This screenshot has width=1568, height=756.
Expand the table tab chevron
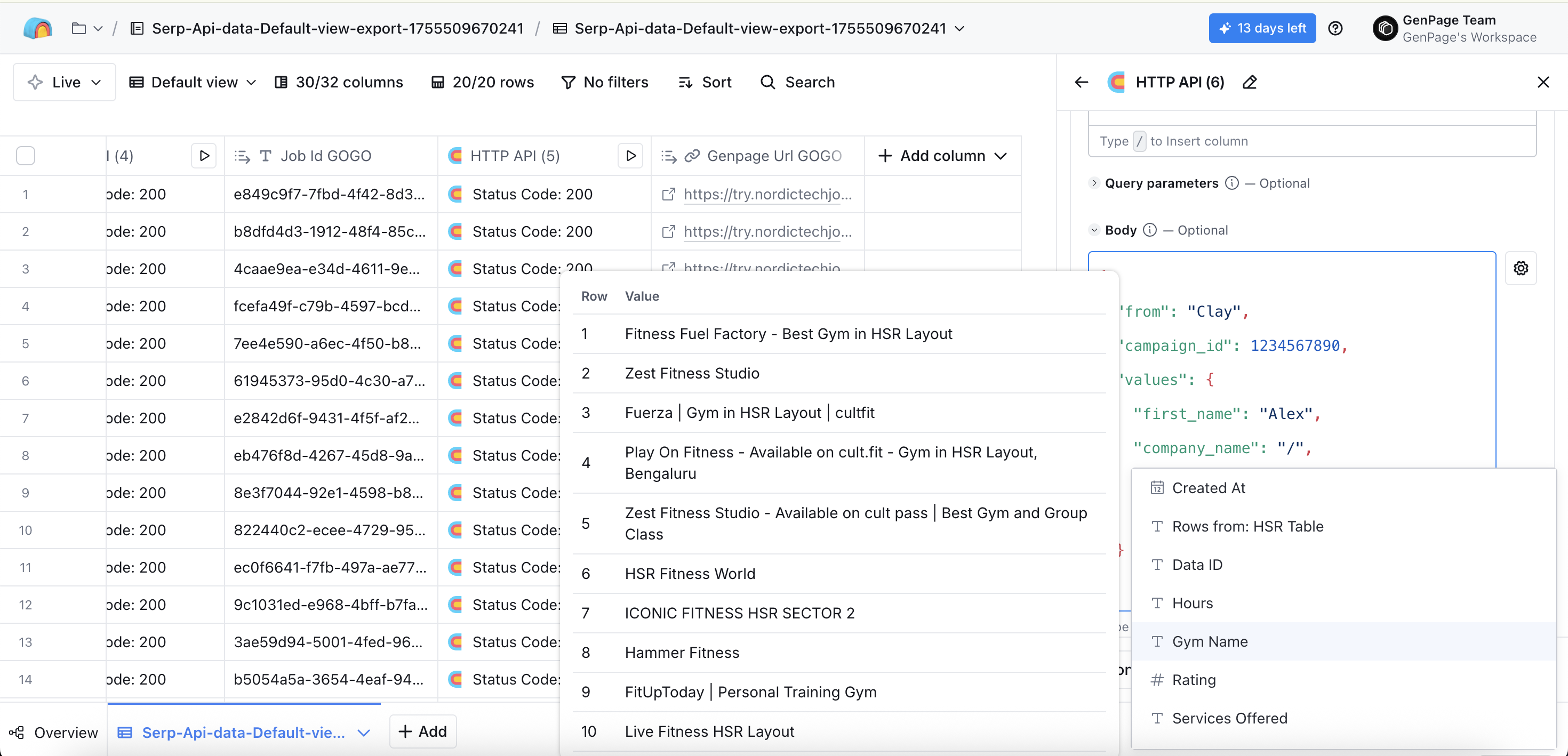point(363,732)
